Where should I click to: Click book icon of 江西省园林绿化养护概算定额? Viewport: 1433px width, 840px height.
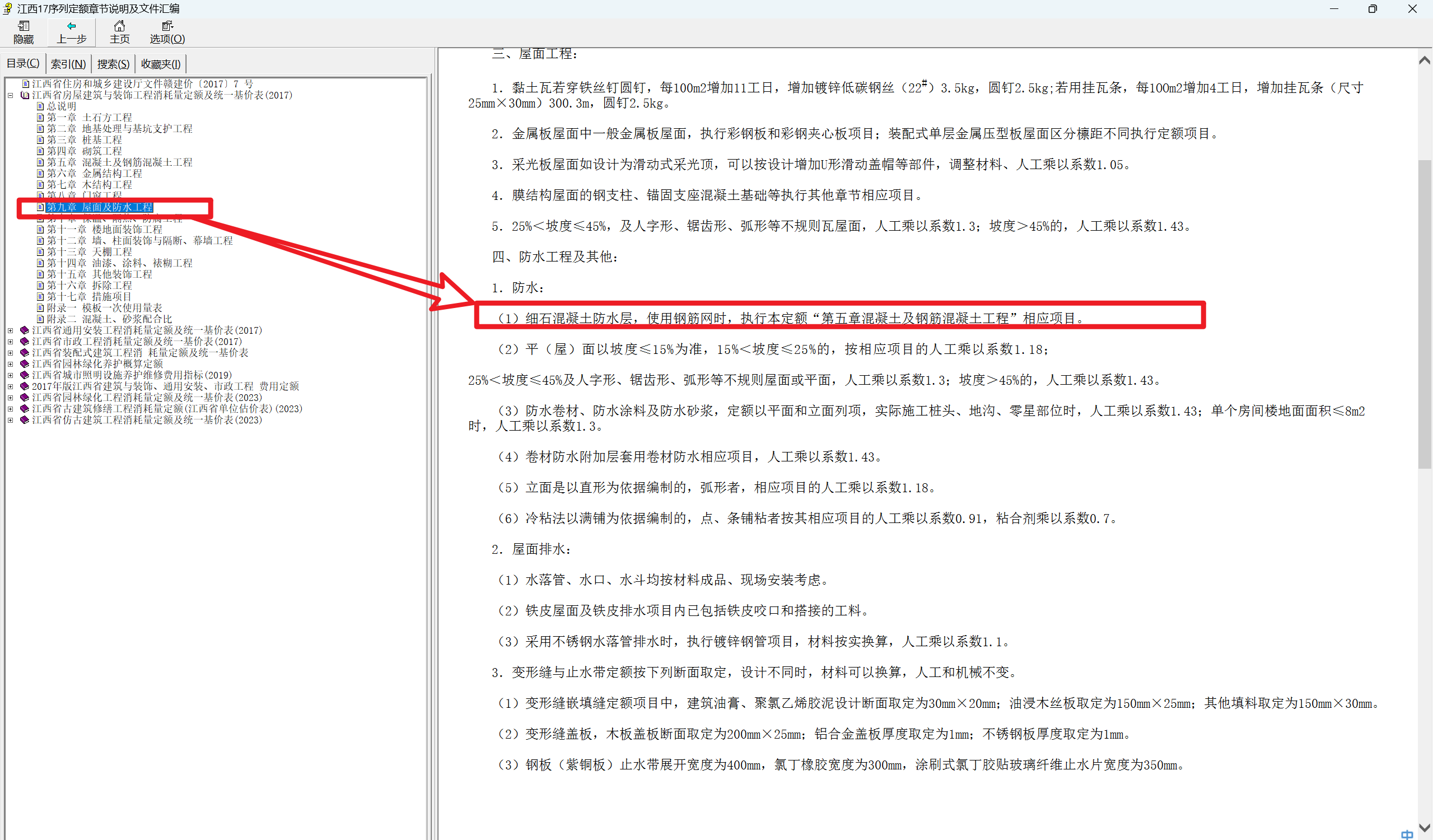pyautogui.click(x=25, y=364)
